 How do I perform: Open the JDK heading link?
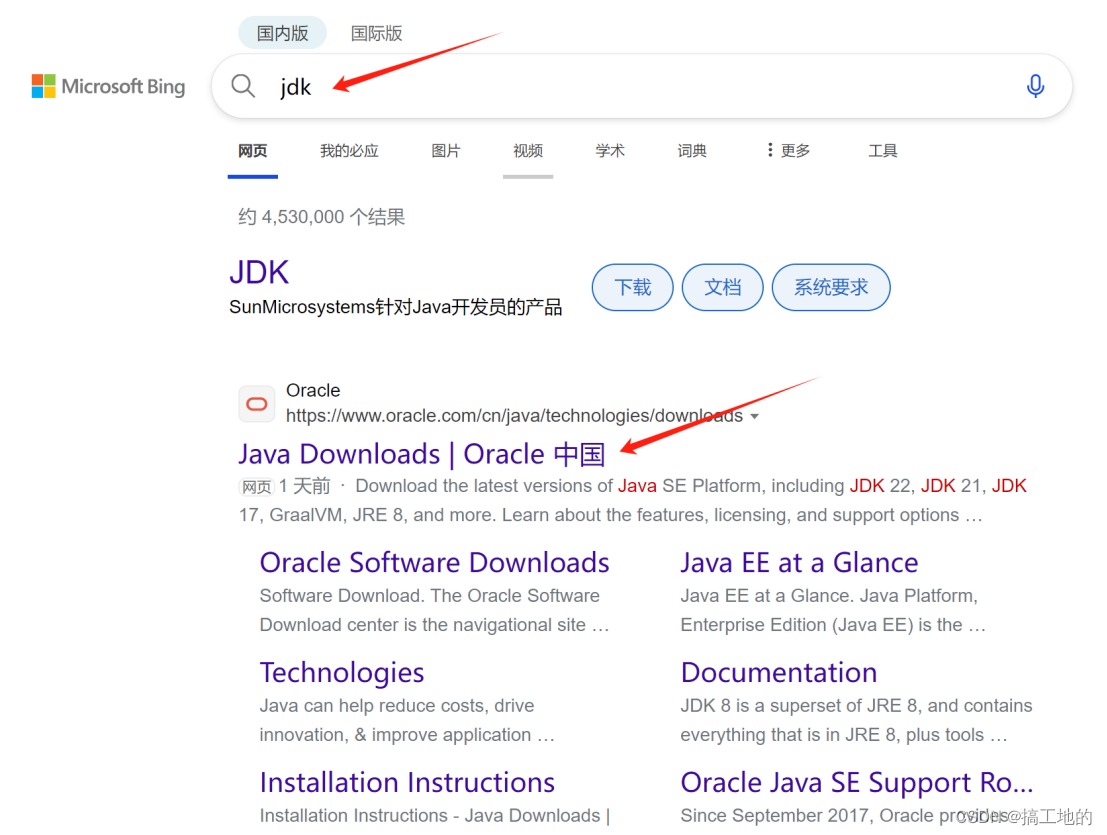[x=259, y=272]
